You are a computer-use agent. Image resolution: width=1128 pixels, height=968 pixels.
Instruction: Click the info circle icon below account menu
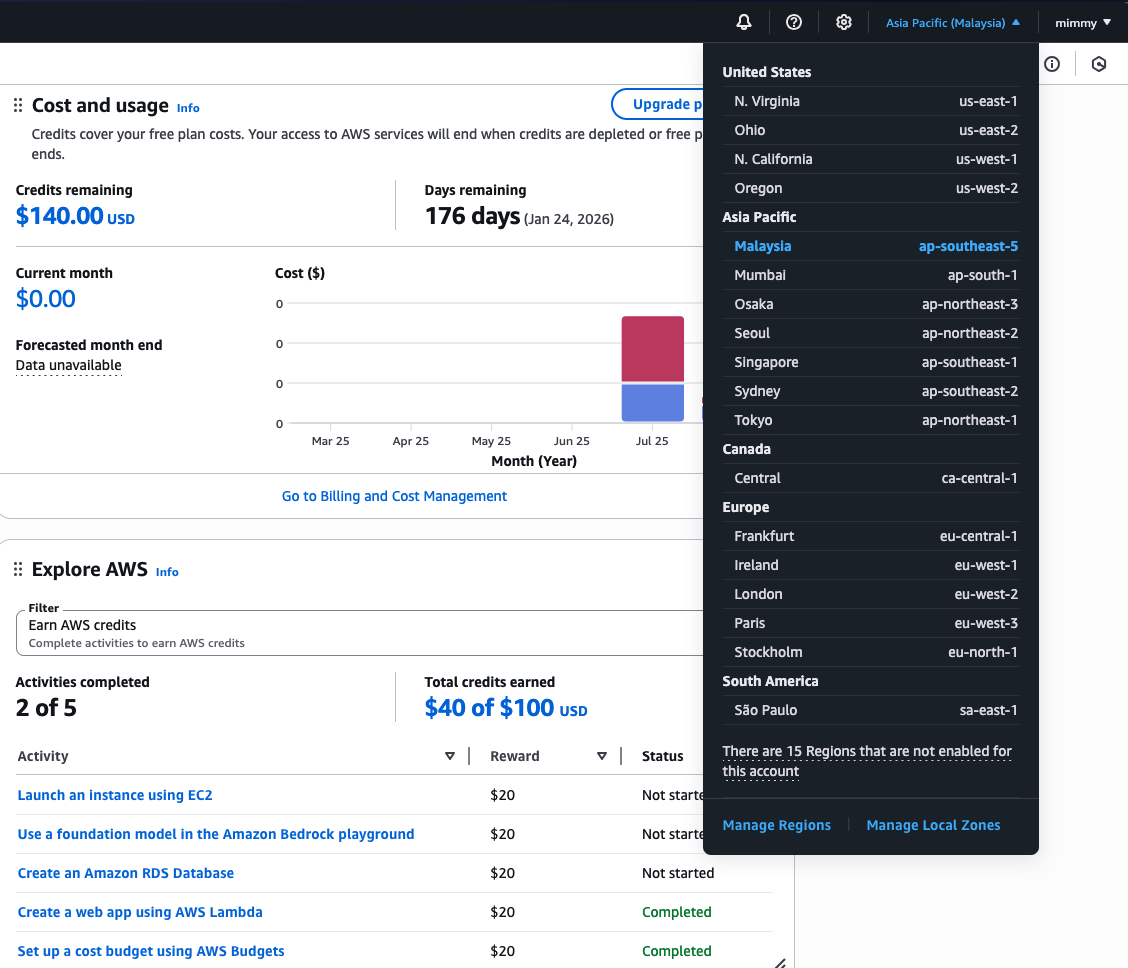tap(1052, 64)
